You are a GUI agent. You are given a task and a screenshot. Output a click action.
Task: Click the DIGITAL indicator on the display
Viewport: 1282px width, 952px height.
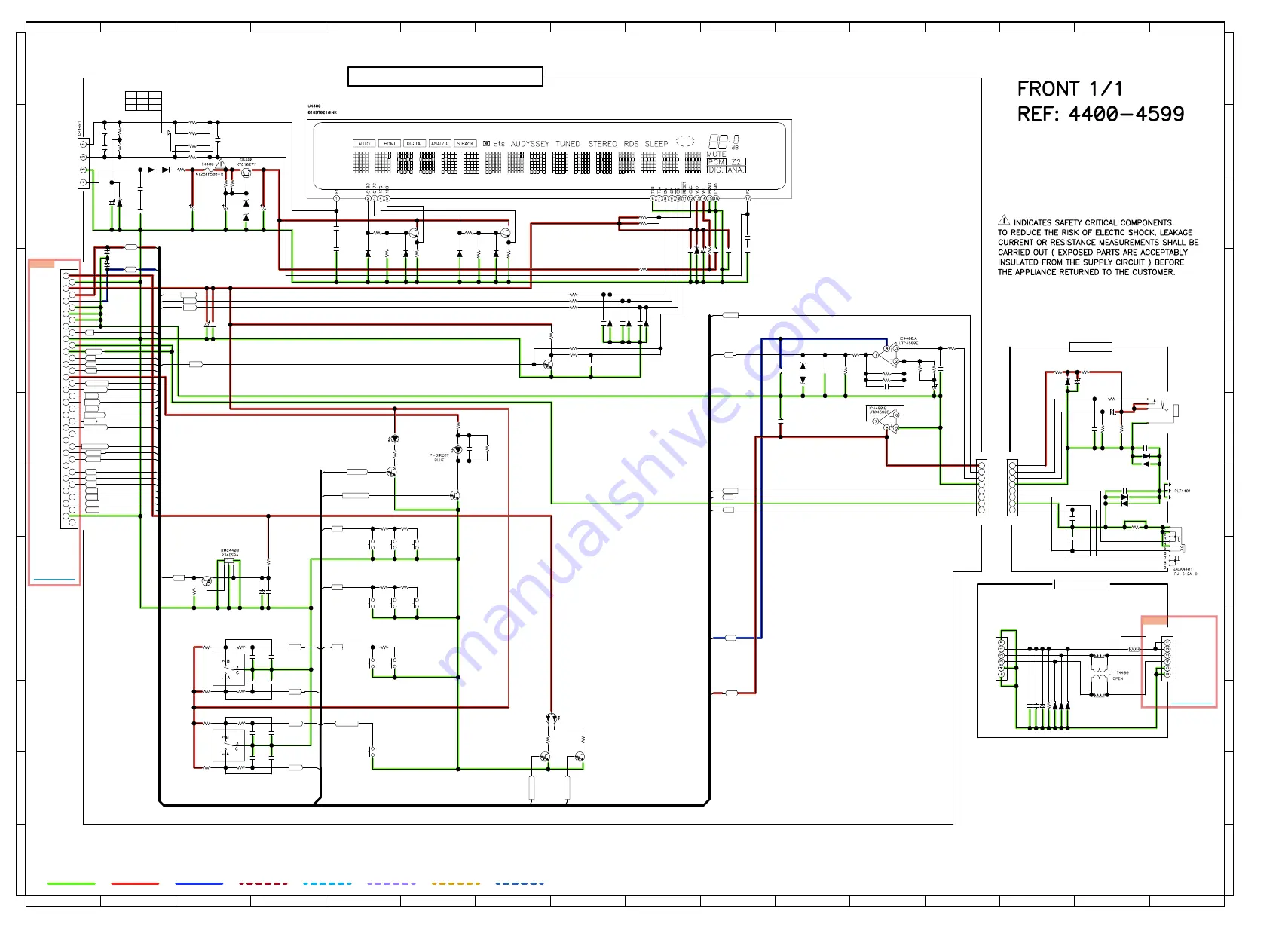pos(415,143)
